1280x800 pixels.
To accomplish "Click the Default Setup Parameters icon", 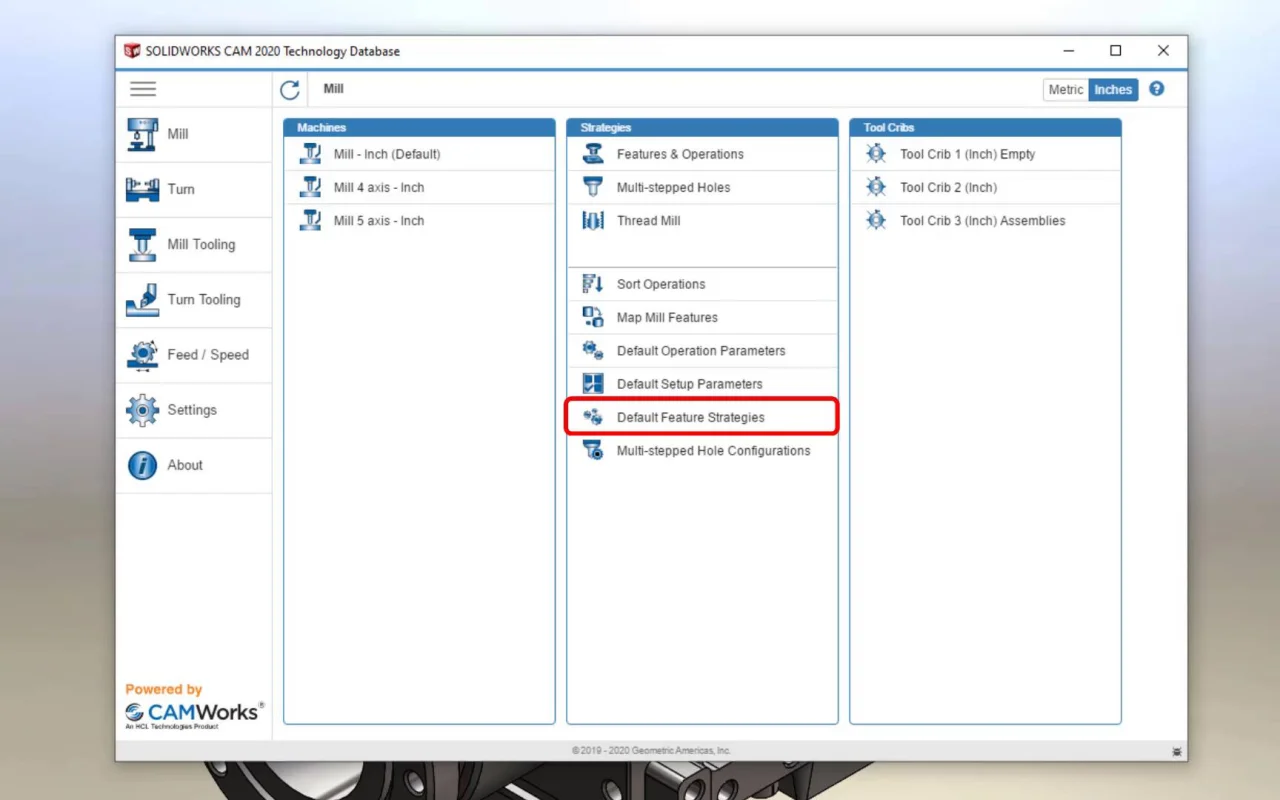I will 593,384.
